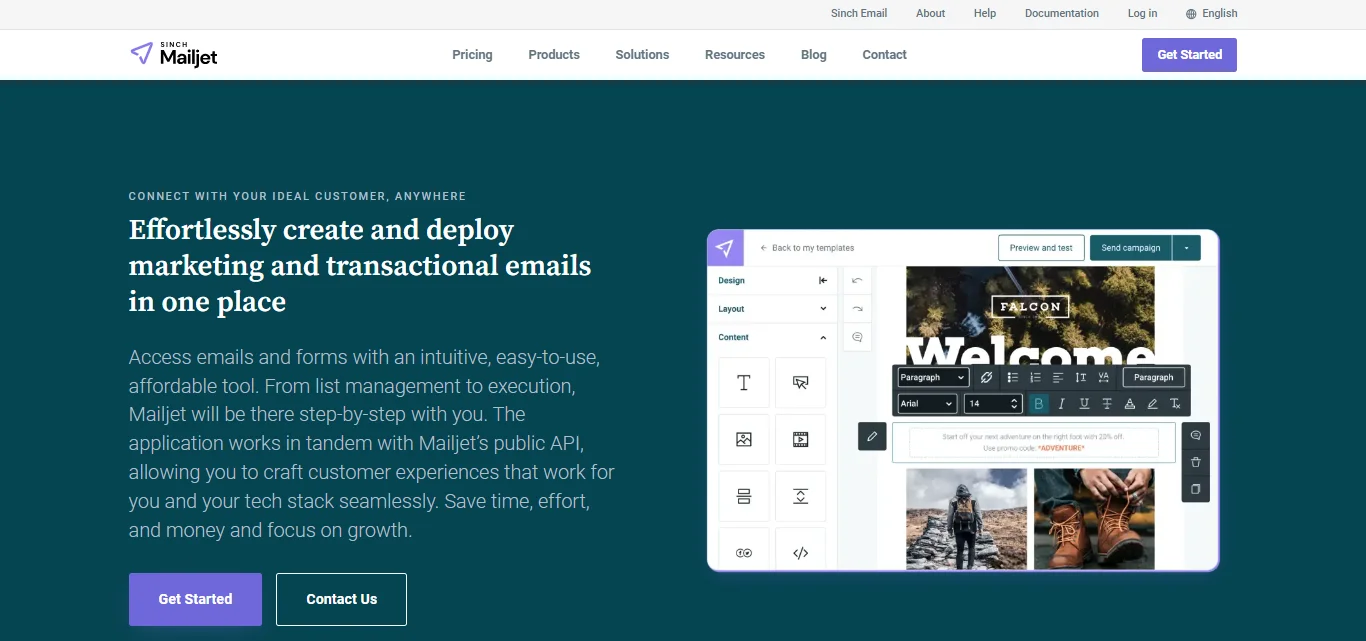Click the undo arrow in editor
Image resolution: width=1366 pixels, height=641 pixels.
click(857, 281)
